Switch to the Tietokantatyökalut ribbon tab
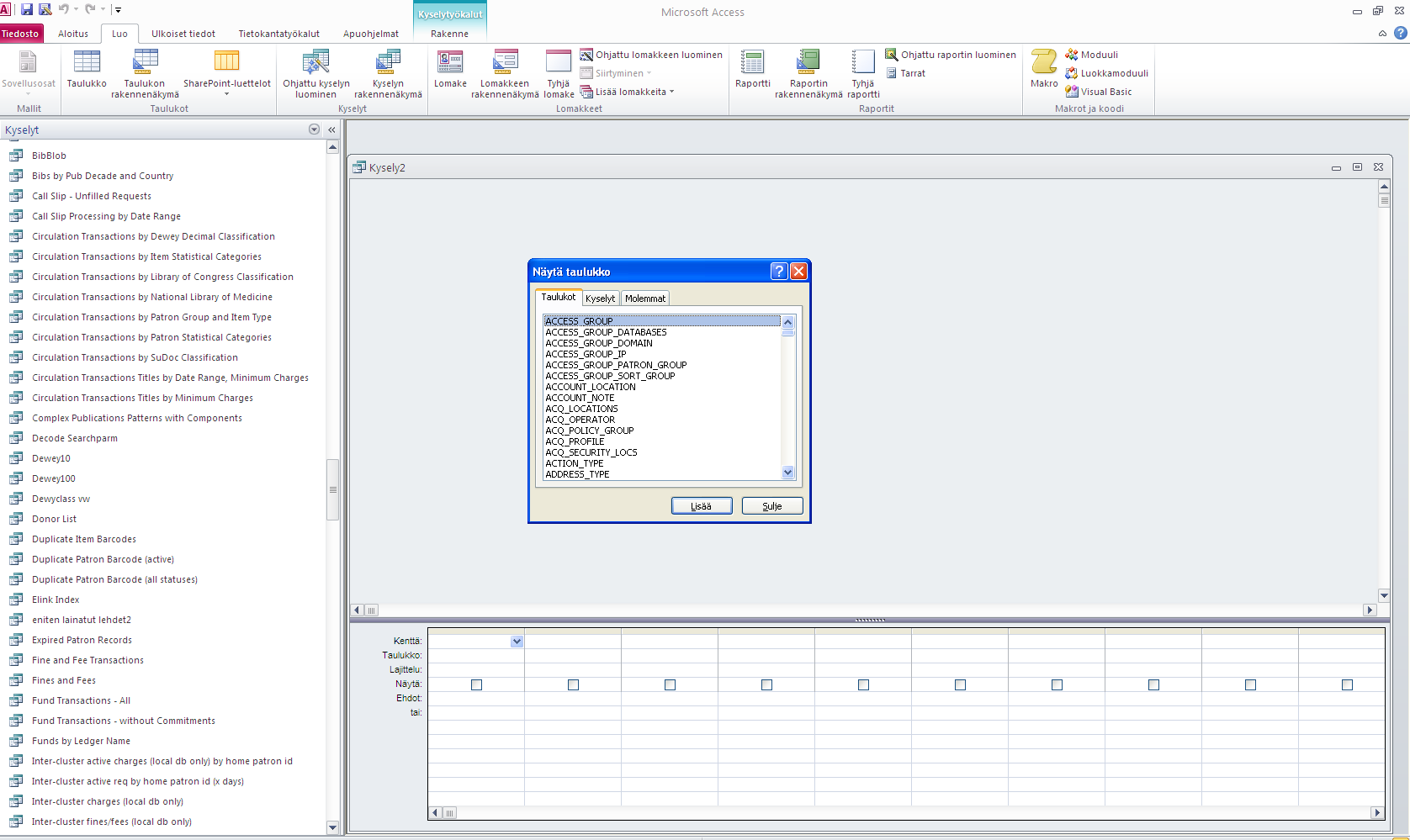Image resolution: width=1410 pixels, height=840 pixels. pos(279,34)
